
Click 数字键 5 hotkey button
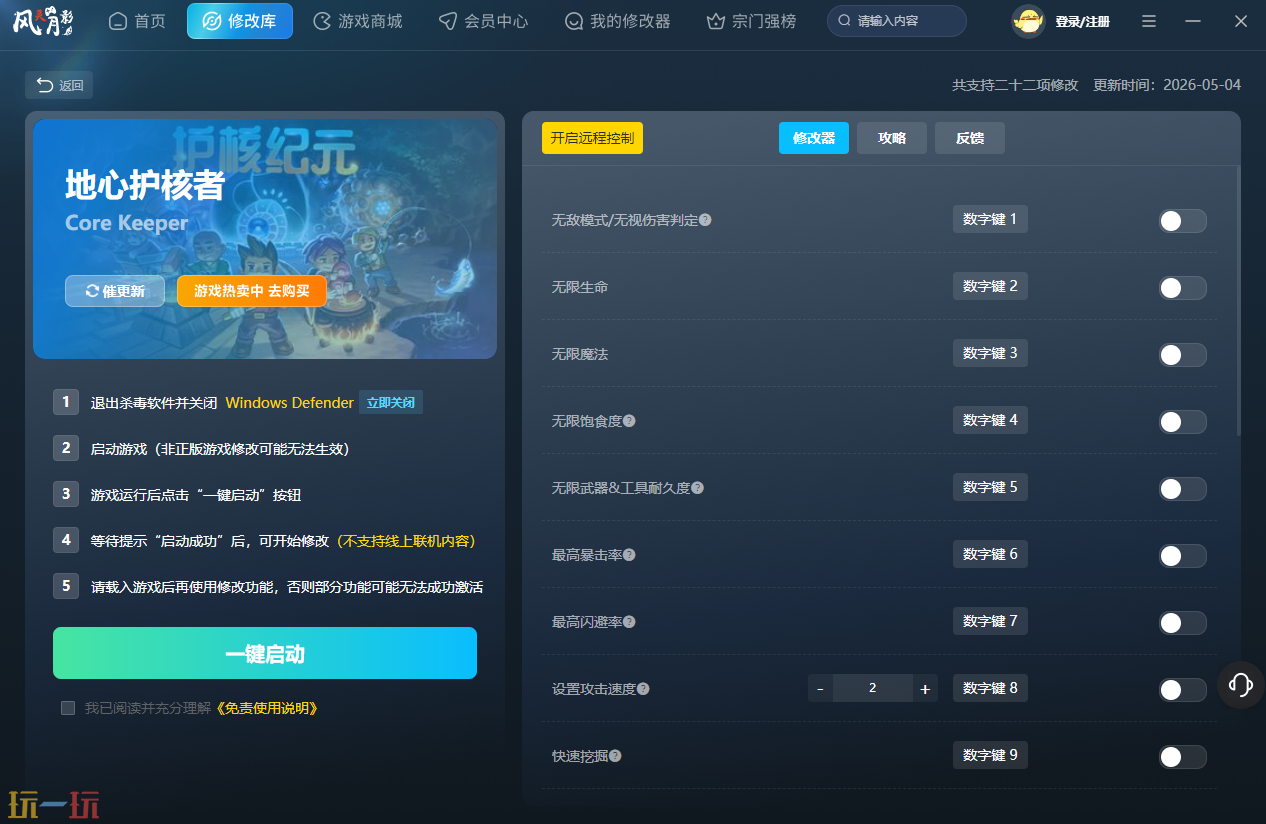click(990, 487)
